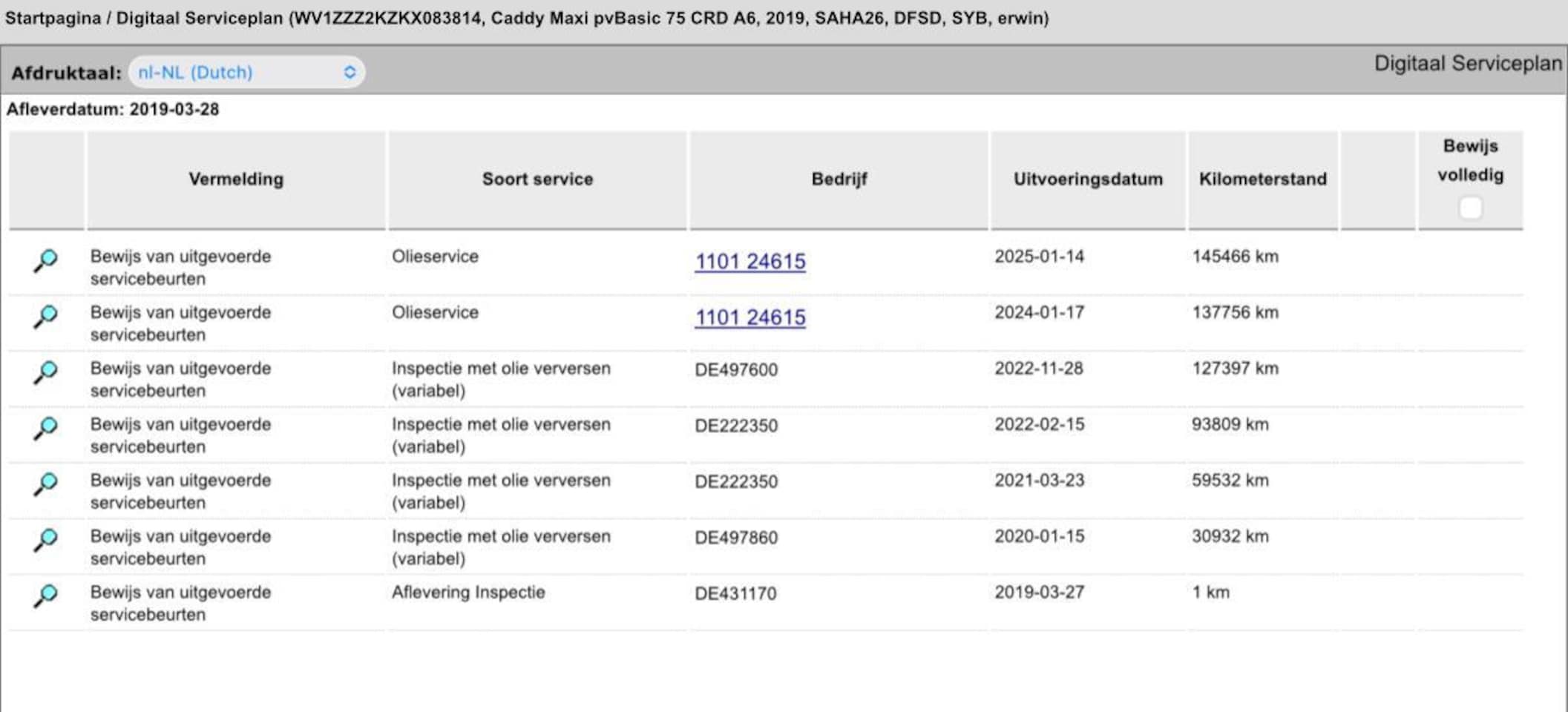
Task: Open the Afdruktaal language dropdown
Action: (246, 73)
